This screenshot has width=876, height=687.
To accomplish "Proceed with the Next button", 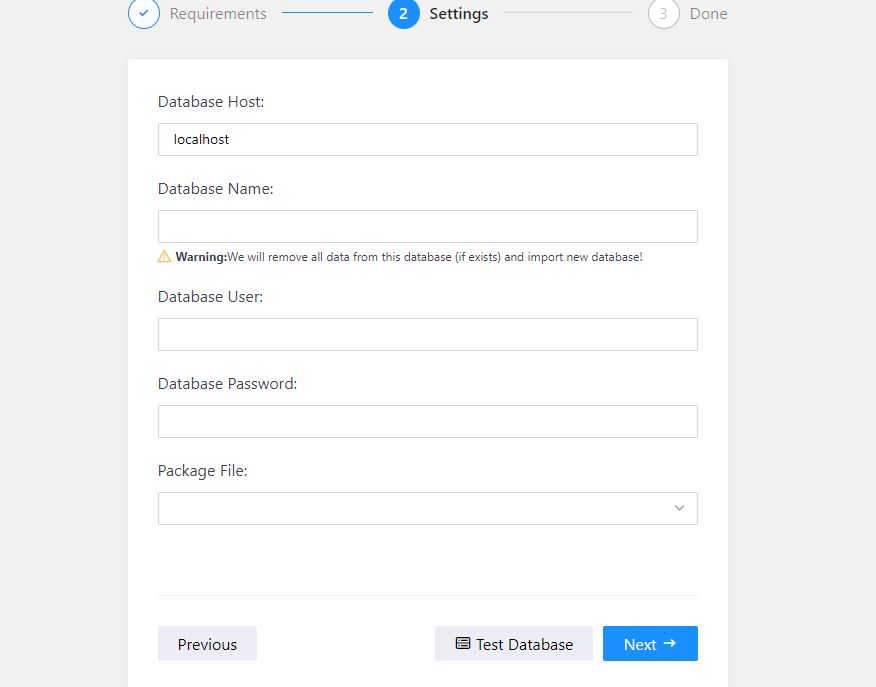I will point(650,644).
